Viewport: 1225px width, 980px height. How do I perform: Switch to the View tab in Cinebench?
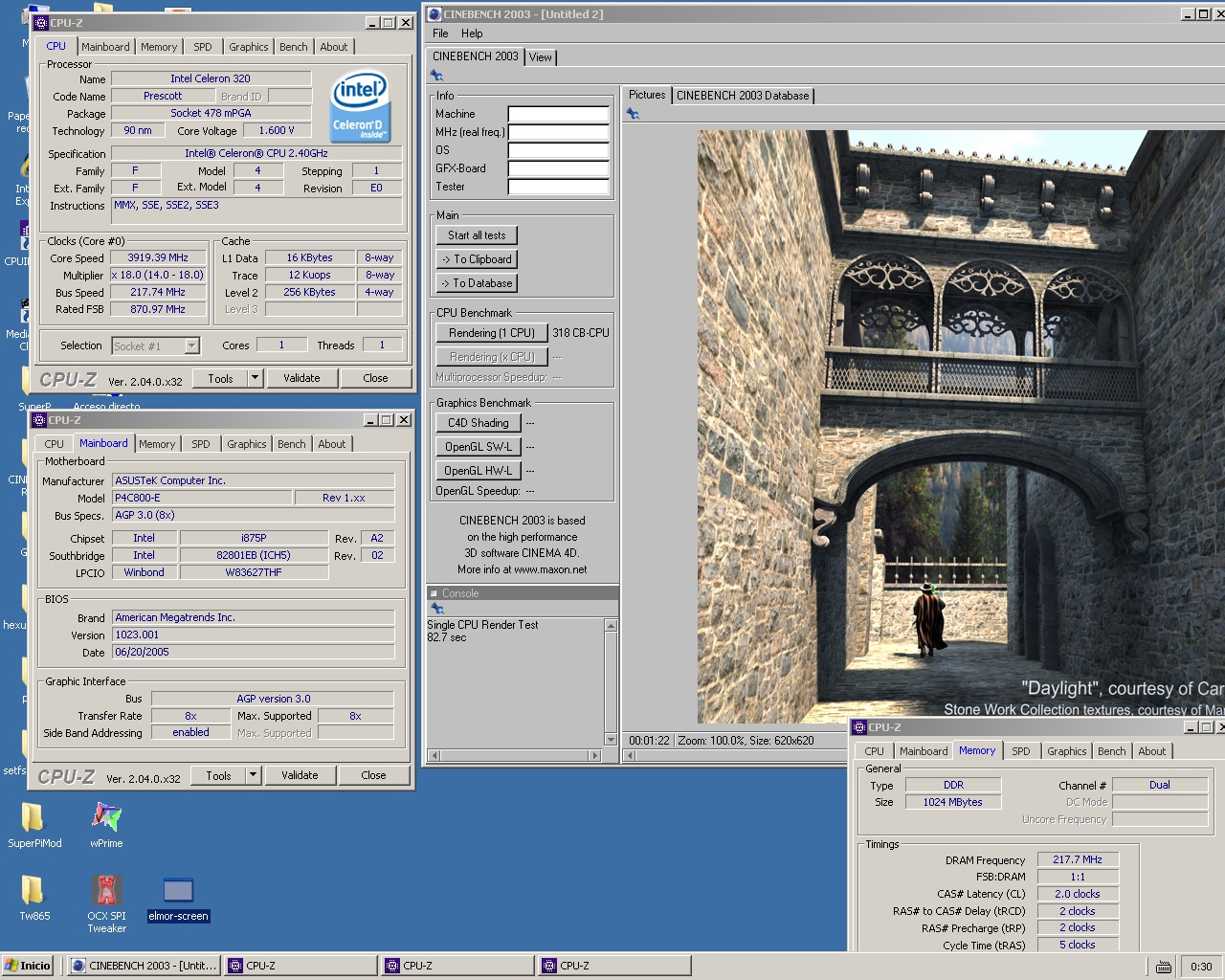(541, 57)
